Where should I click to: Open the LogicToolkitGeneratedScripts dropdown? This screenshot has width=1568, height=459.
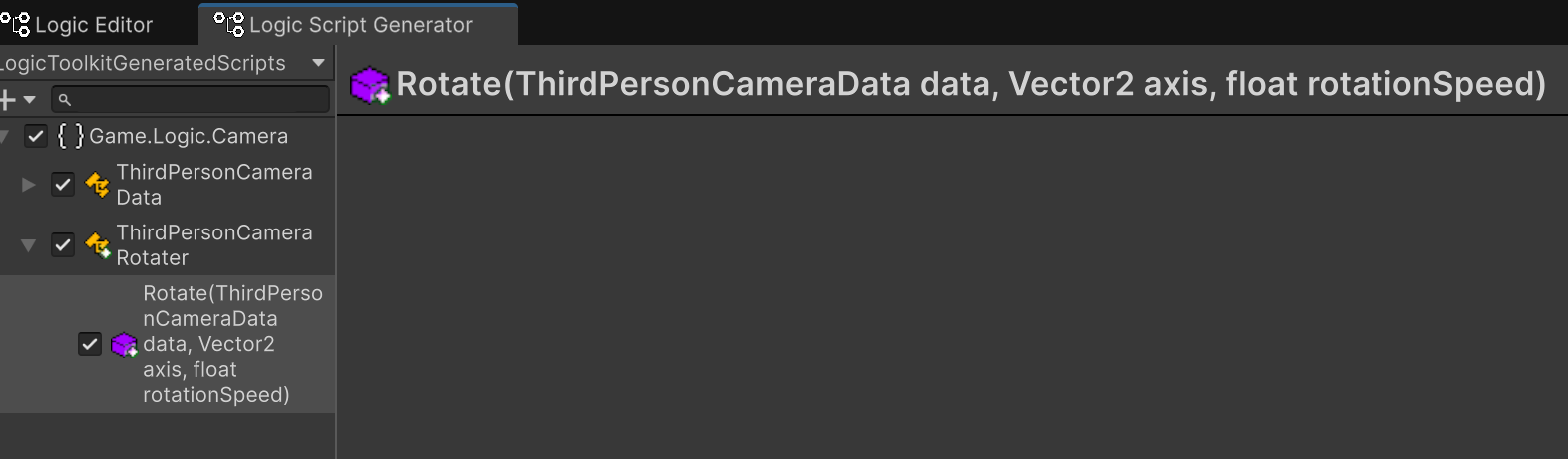coord(318,63)
